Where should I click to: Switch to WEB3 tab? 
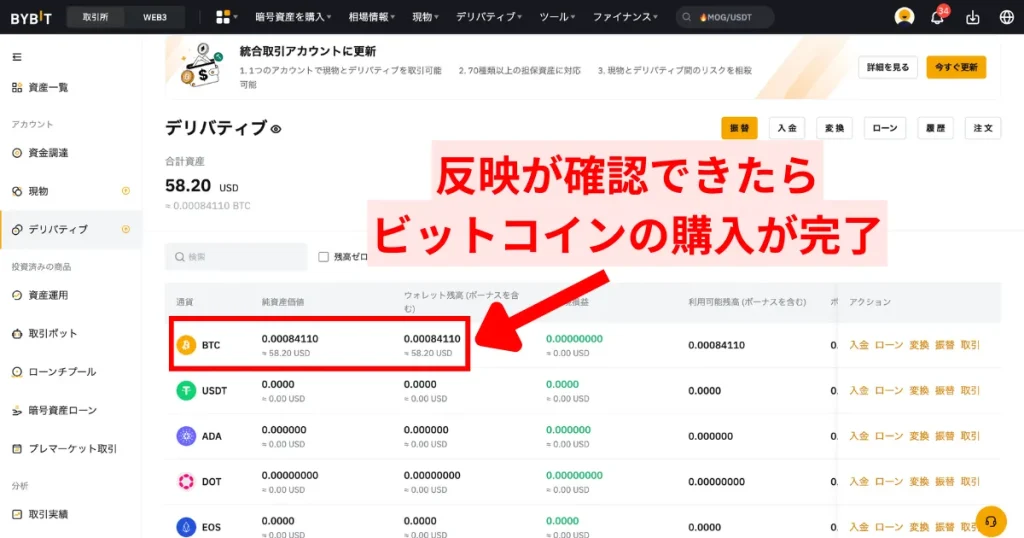tap(155, 17)
